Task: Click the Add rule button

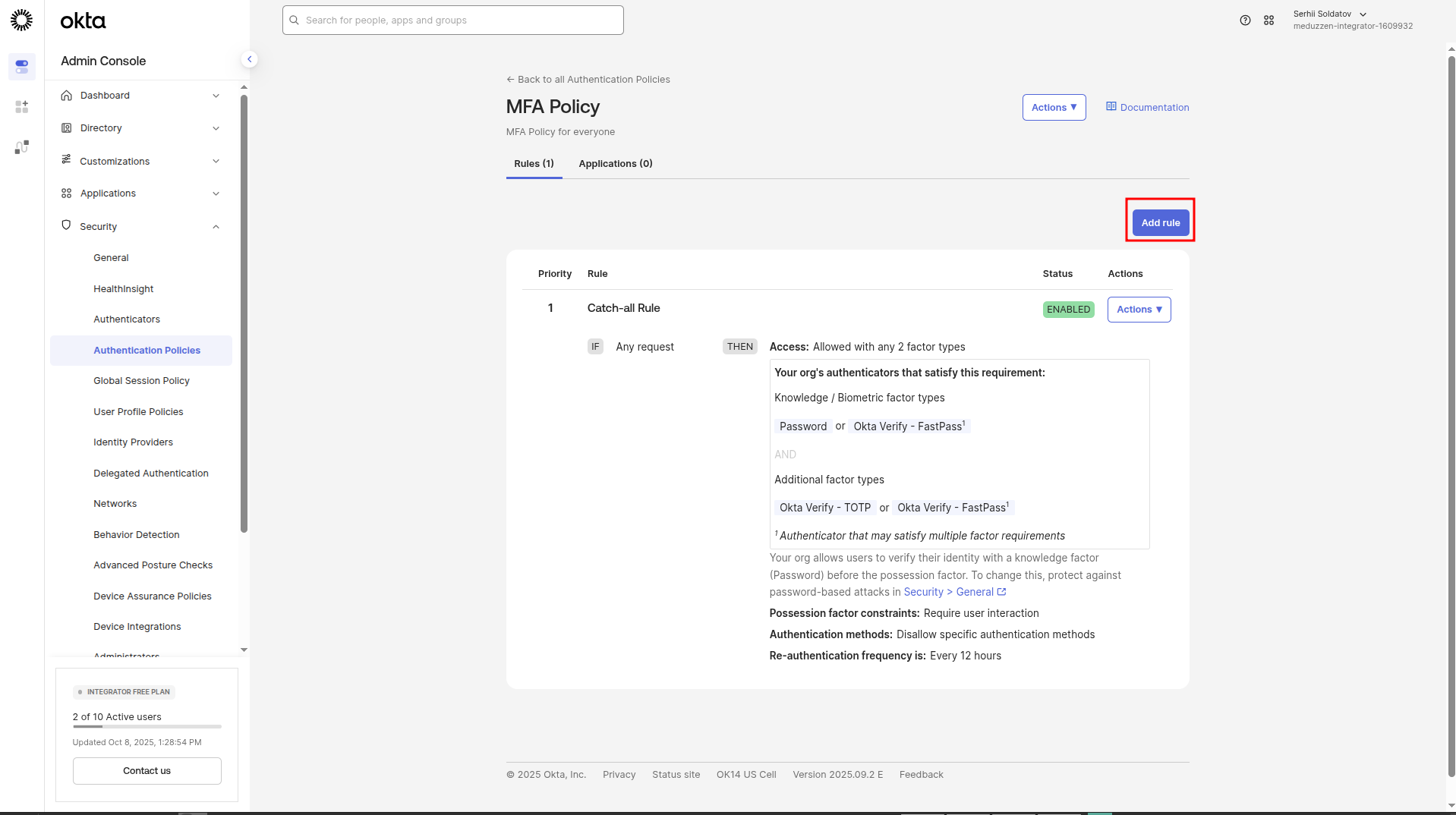Action: tap(1161, 223)
